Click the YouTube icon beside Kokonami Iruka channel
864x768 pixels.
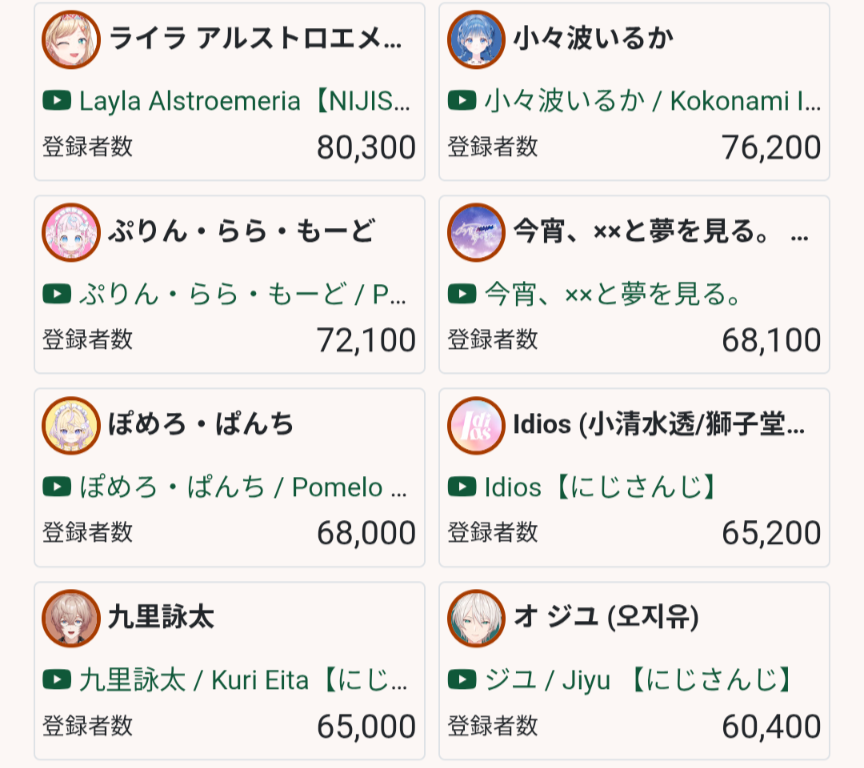462,101
